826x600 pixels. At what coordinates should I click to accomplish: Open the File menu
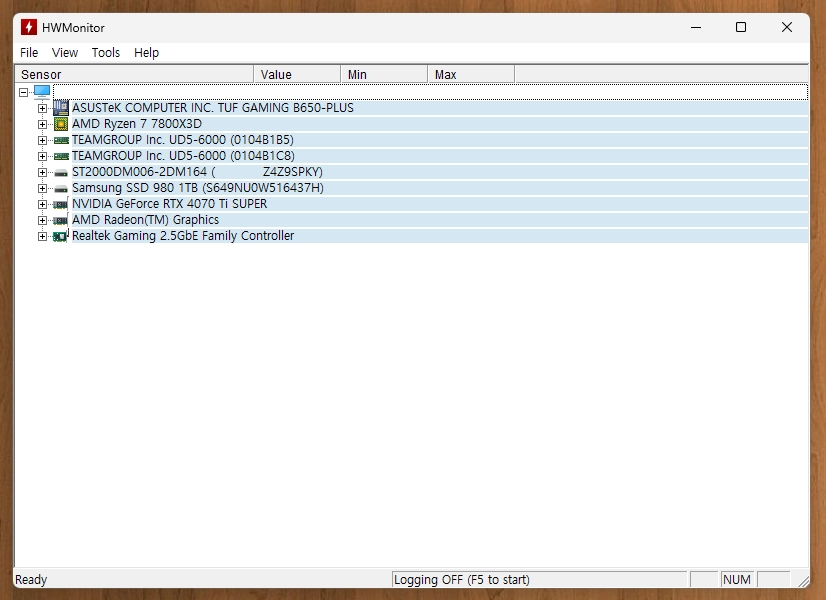(29, 53)
